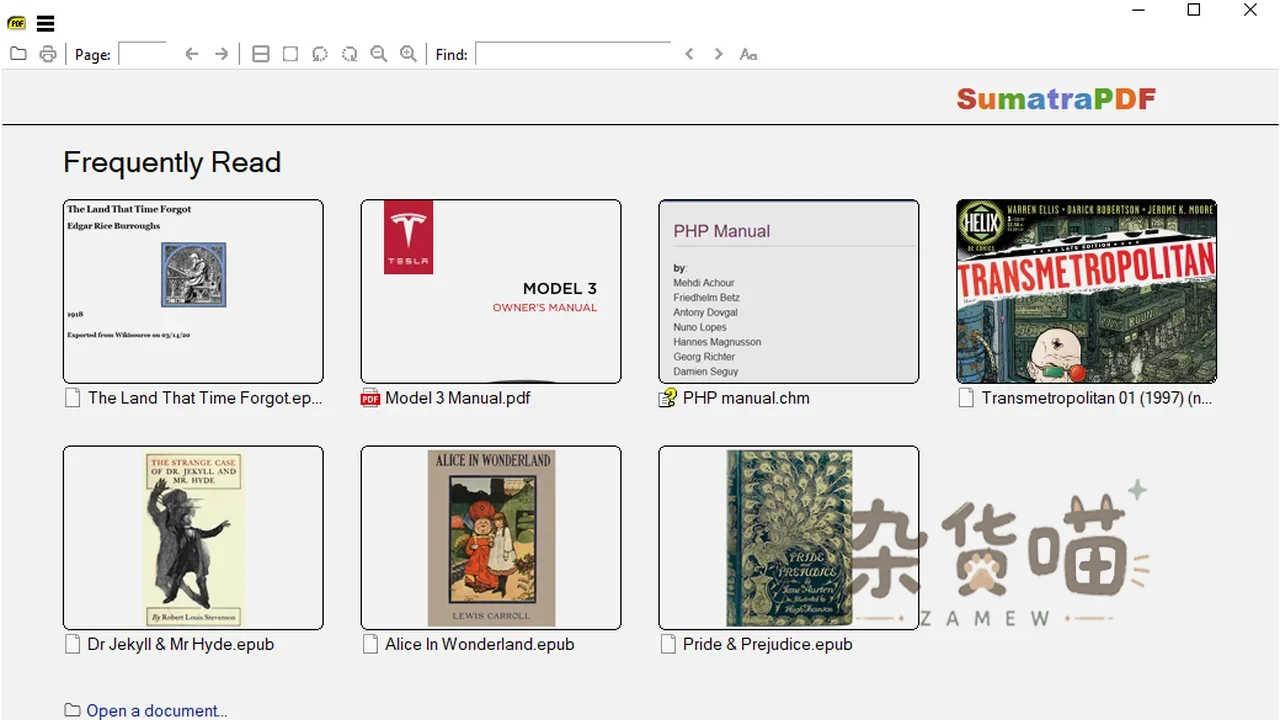This screenshot has width=1280, height=720.
Task: Click the Transmetropolitan 01 (1997) file name
Action: coord(1097,398)
